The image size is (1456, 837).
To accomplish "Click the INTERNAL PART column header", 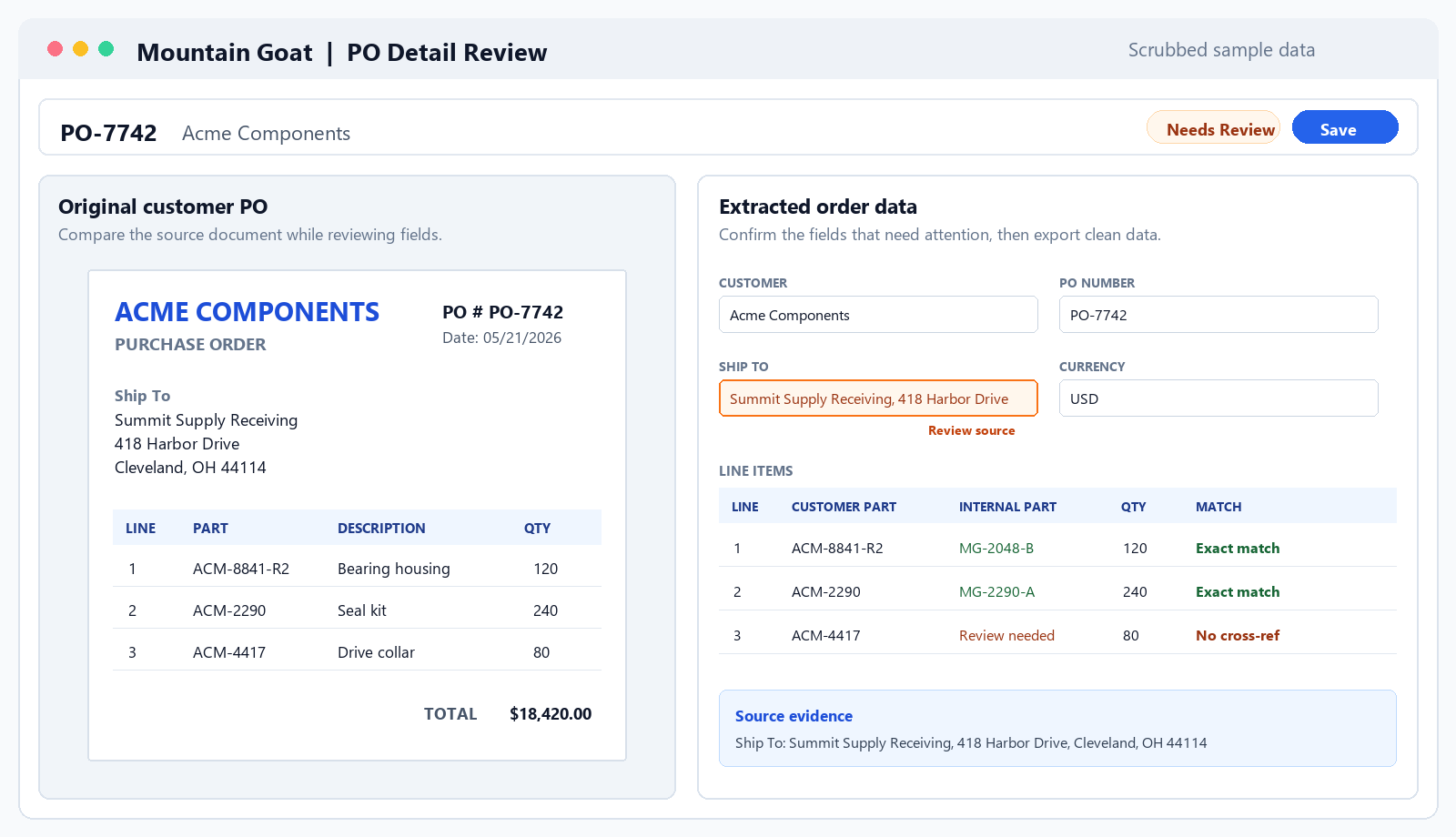I will click(1007, 507).
